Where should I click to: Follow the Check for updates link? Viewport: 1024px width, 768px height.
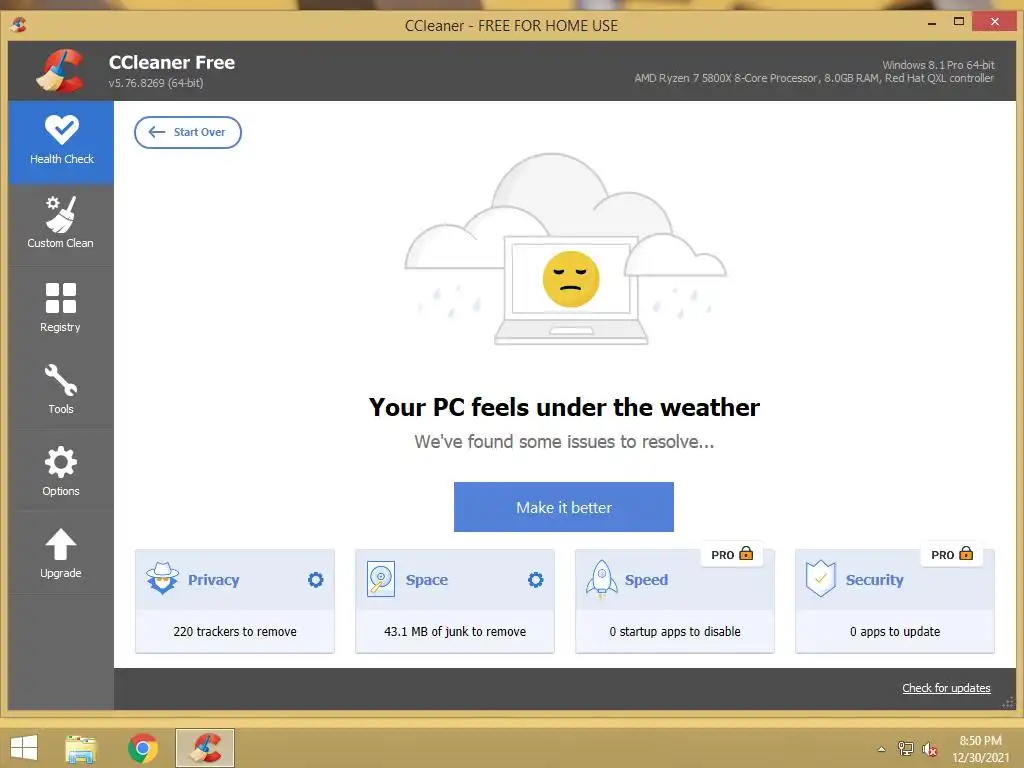click(946, 688)
